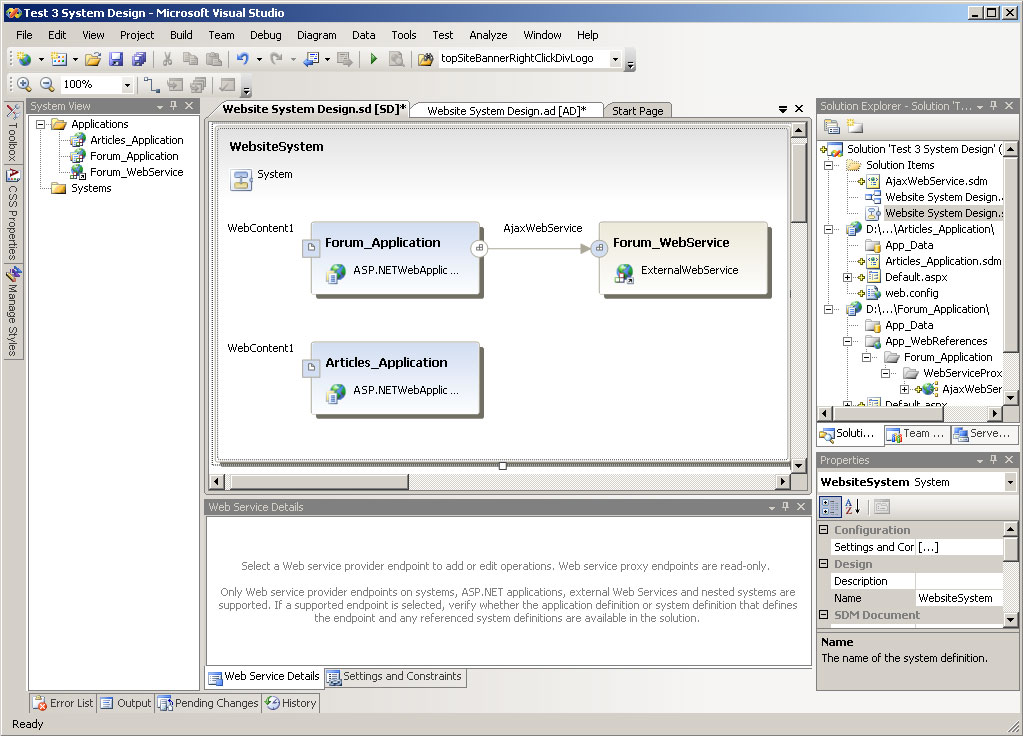Viewport: 1023px width, 736px height.
Task: Start debugging with the green play icon
Action: click(374, 59)
